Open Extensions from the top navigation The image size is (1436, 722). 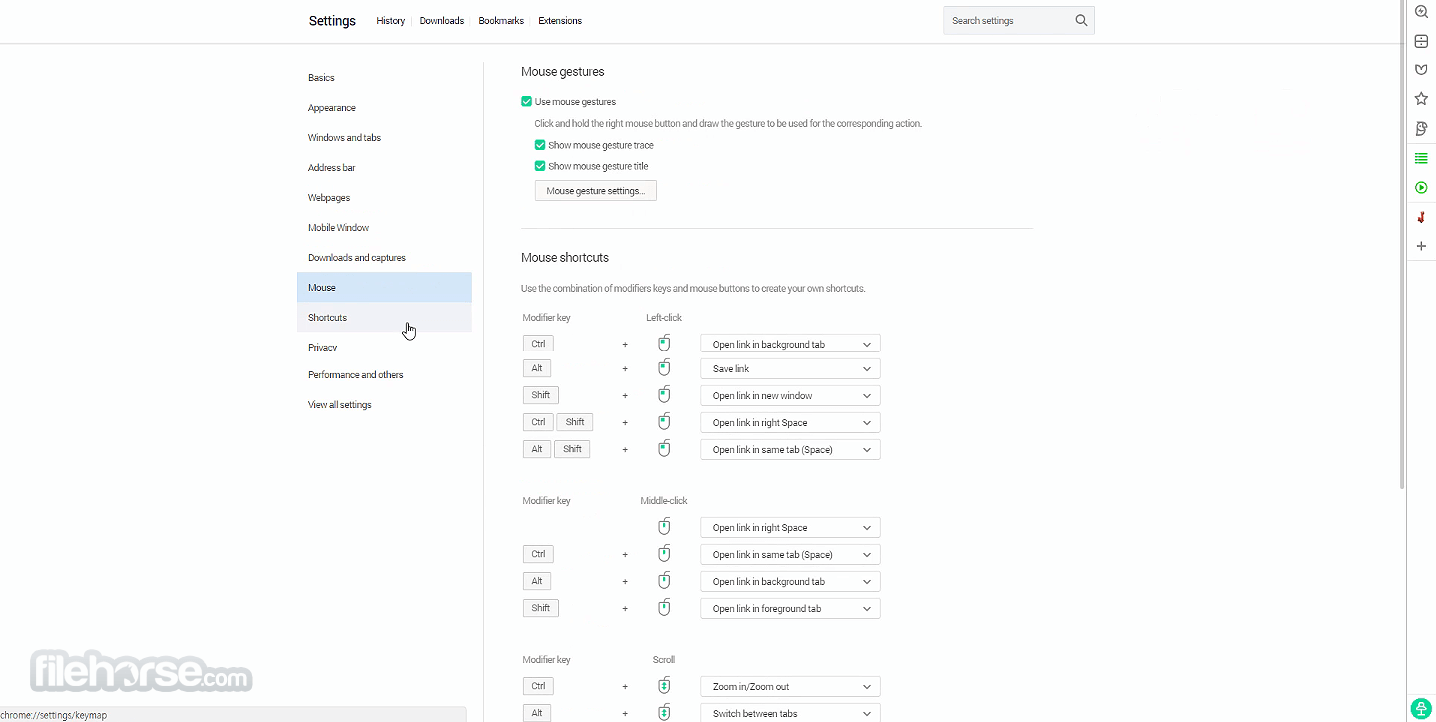tap(560, 21)
